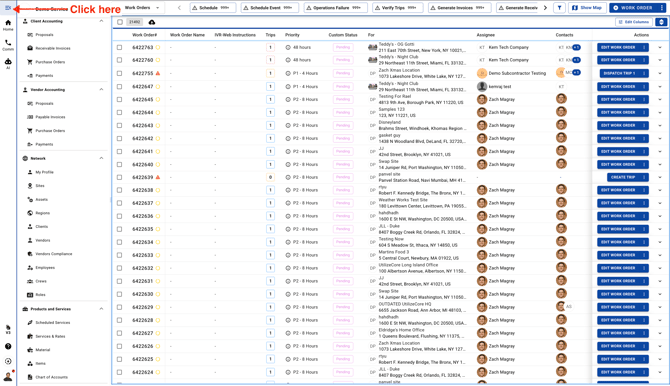The height and width of the screenshot is (386, 670).
Task: Toggle the select-all header checkbox
Action: coord(120,22)
